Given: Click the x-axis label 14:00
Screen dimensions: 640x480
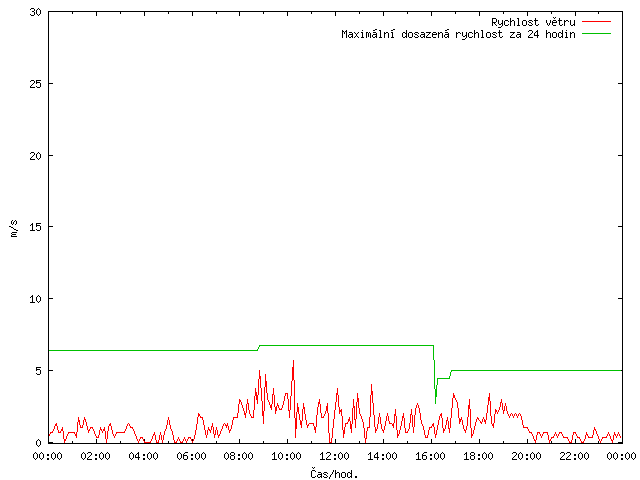Looking at the screenshot, I should [x=382, y=456].
